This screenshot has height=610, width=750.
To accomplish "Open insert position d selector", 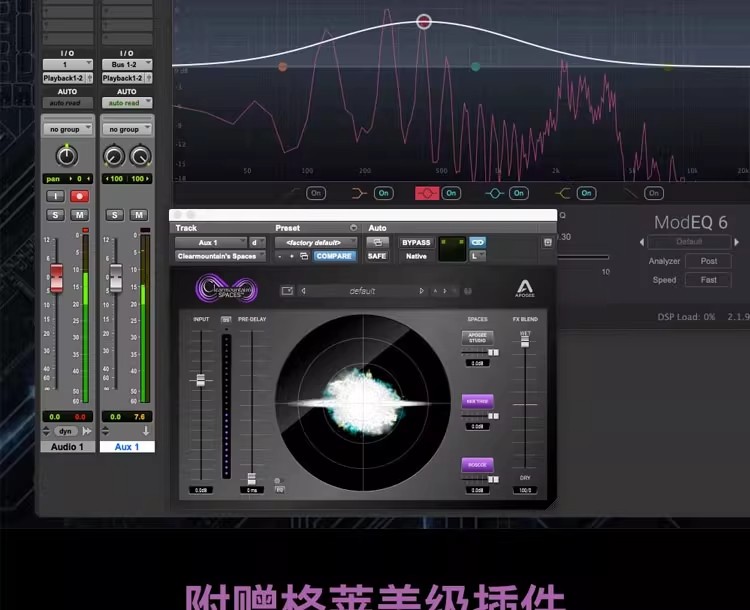I will 257,243.
